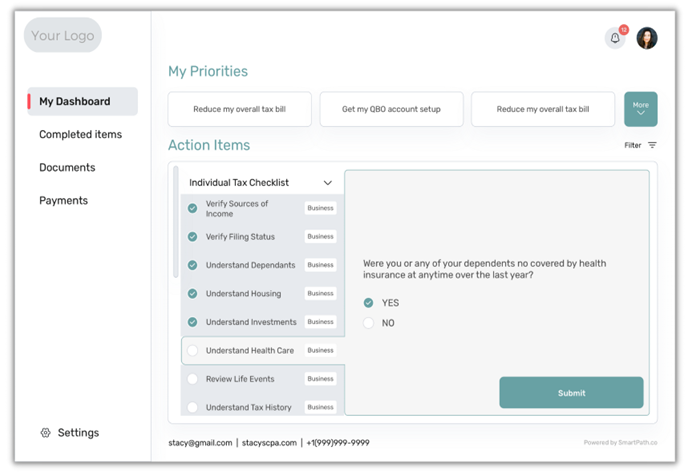Expand the Individual Tax Checklist dropdown
689x476 pixels.
click(x=327, y=183)
